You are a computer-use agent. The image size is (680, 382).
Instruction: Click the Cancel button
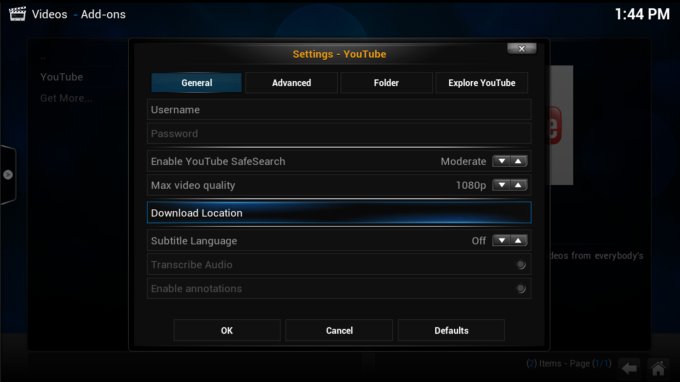tap(339, 330)
